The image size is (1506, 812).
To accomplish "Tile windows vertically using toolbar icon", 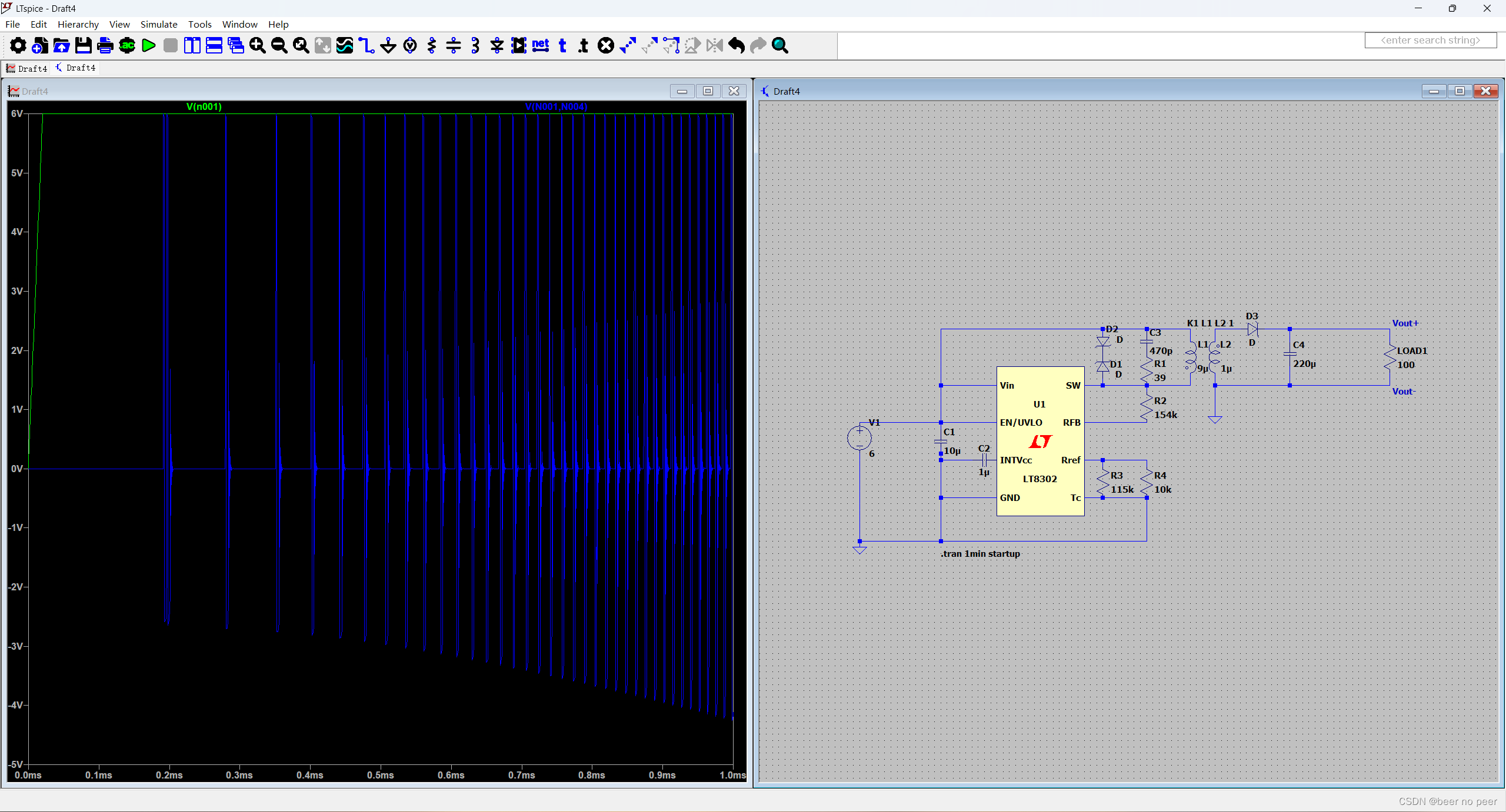I will 192,45.
